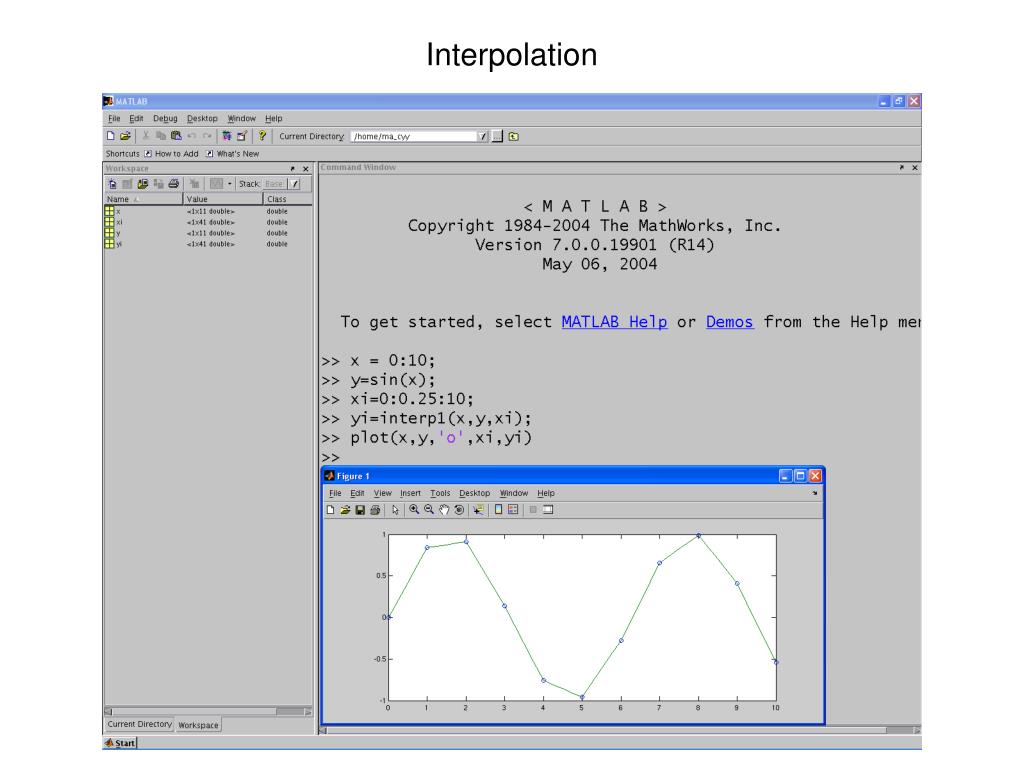1024x768 pixels.
Task: Click New Figure icon in Figure 1 toolbar
Action: [330, 510]
